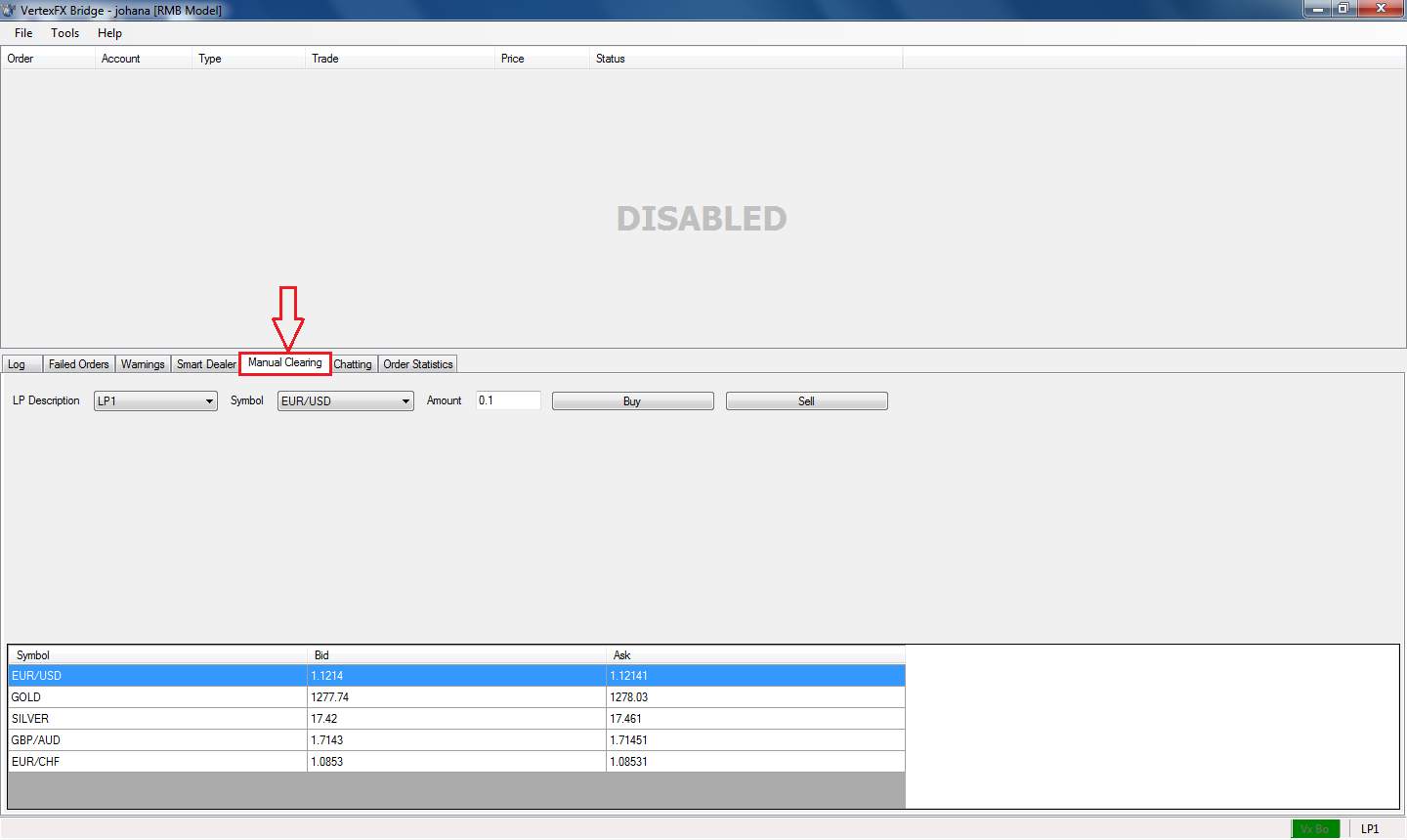Open the Tools menu
This screenshot has height=840, width=1407.
(65, 33)
